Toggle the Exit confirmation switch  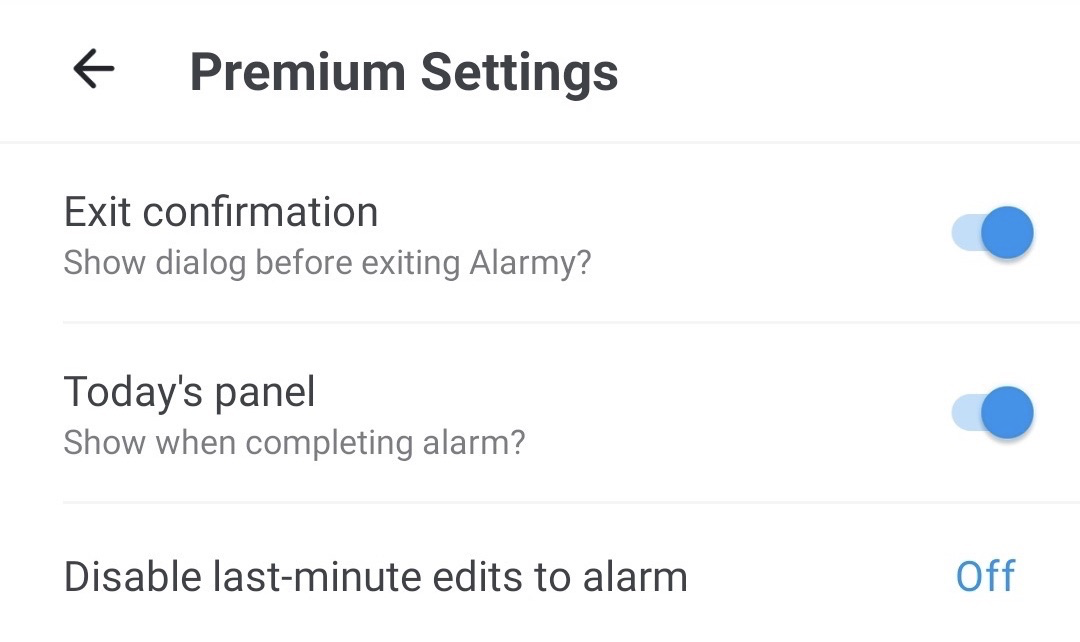coord(991,234)
